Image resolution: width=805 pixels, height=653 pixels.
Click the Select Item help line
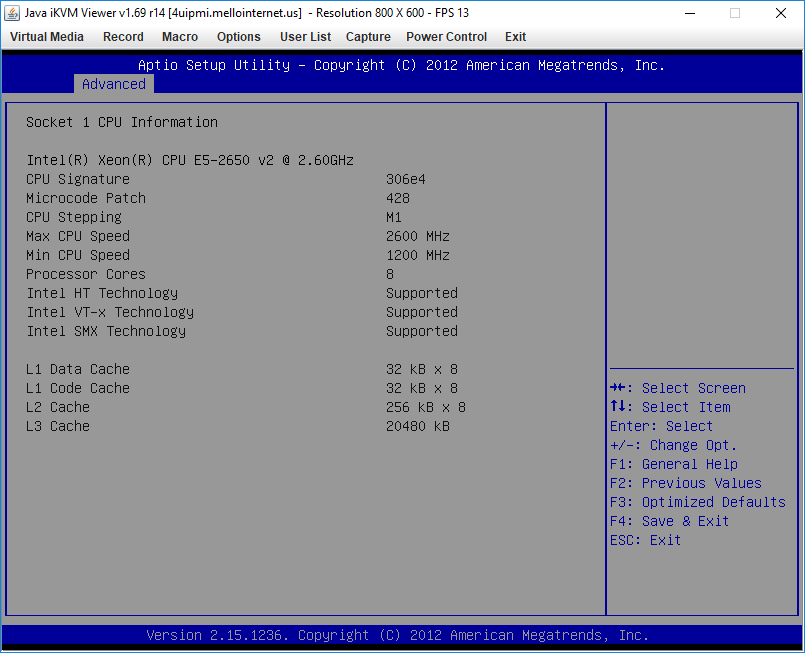pyautogui.click(x=670, y=407)
